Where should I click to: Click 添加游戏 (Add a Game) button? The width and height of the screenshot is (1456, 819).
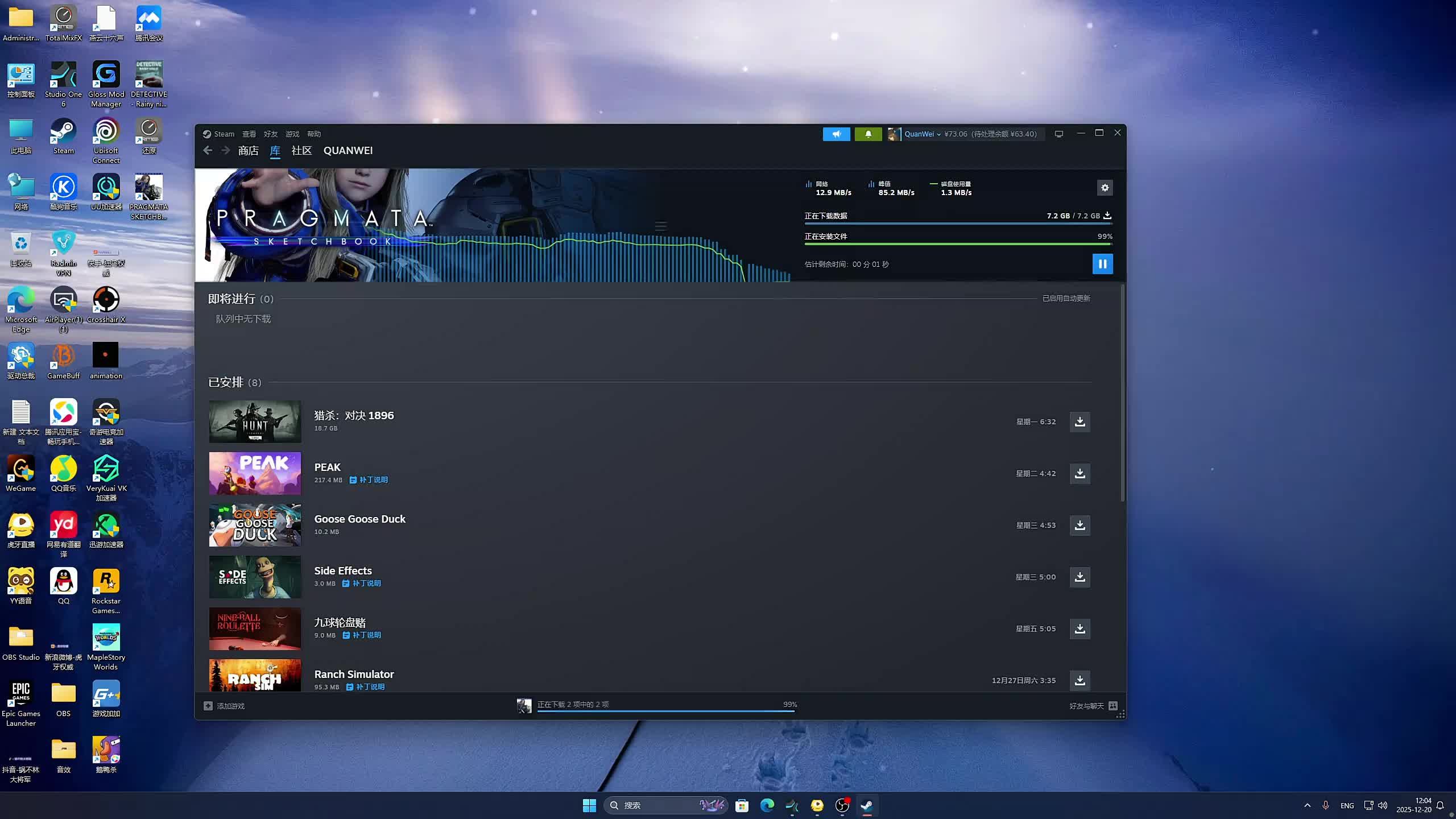pyautogui.click(x=225, y=706)
